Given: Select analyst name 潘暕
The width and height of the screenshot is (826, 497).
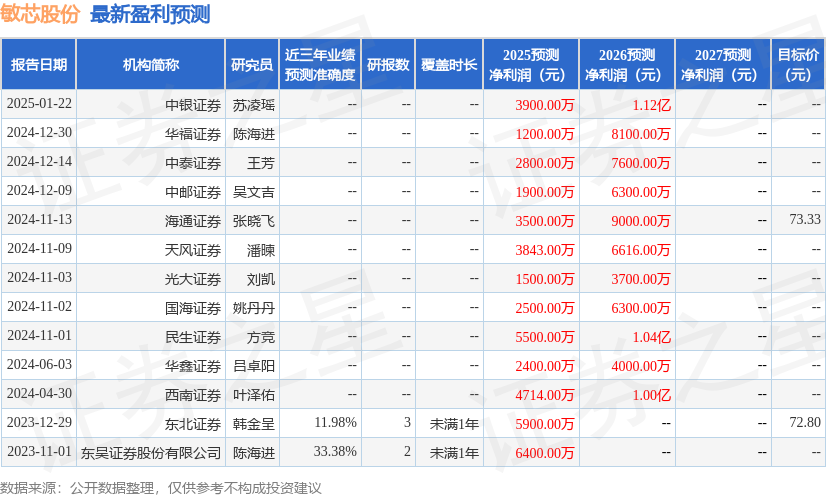Looking at the screenshot, I should click(x=261, y=250).
